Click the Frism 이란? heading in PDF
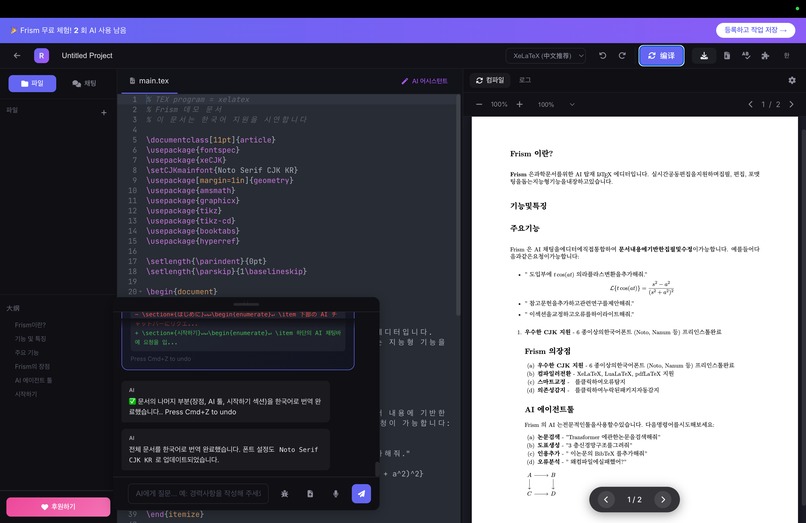806x523 pixels. 531,154
